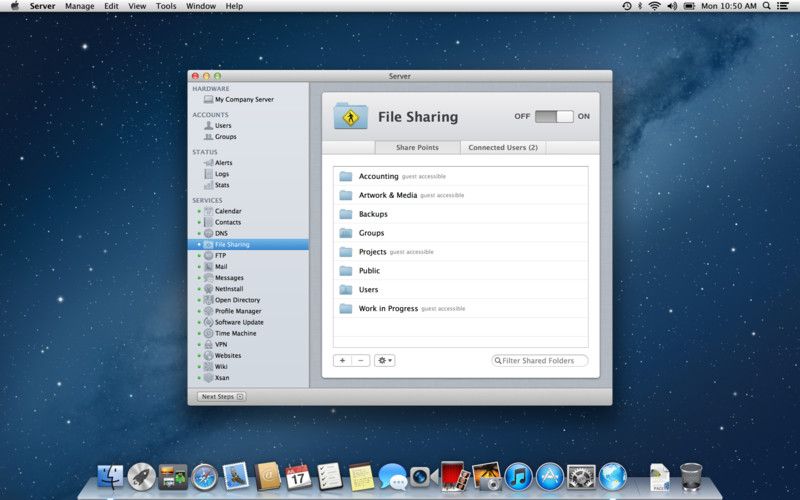Click the plus button to add share
This screenshot has height=500, width=800.
342,360
